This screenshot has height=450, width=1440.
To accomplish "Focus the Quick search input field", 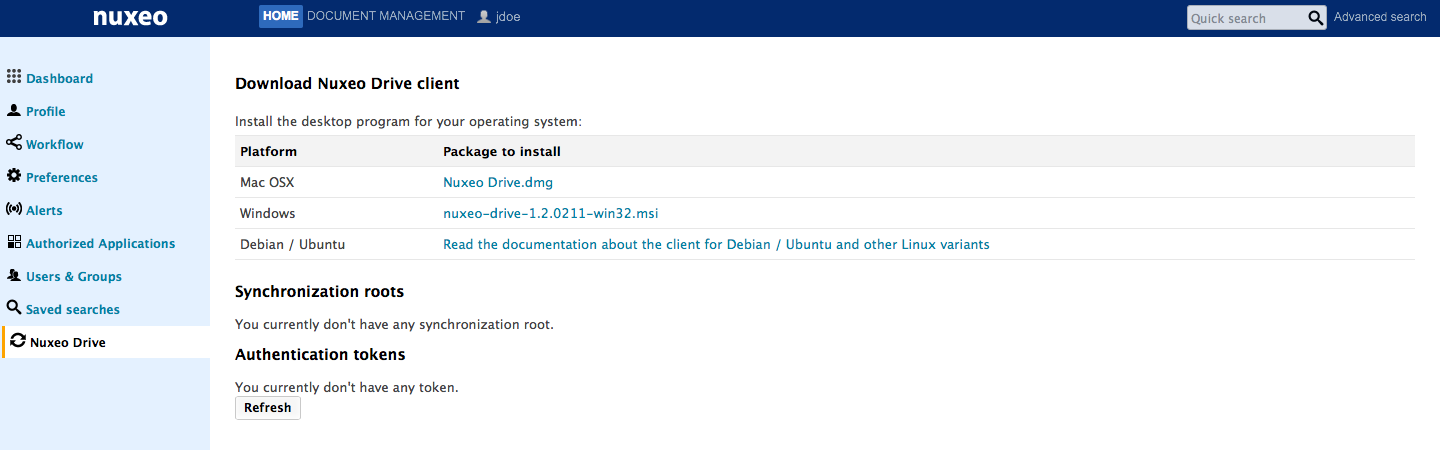I will tap(1247, 18).
